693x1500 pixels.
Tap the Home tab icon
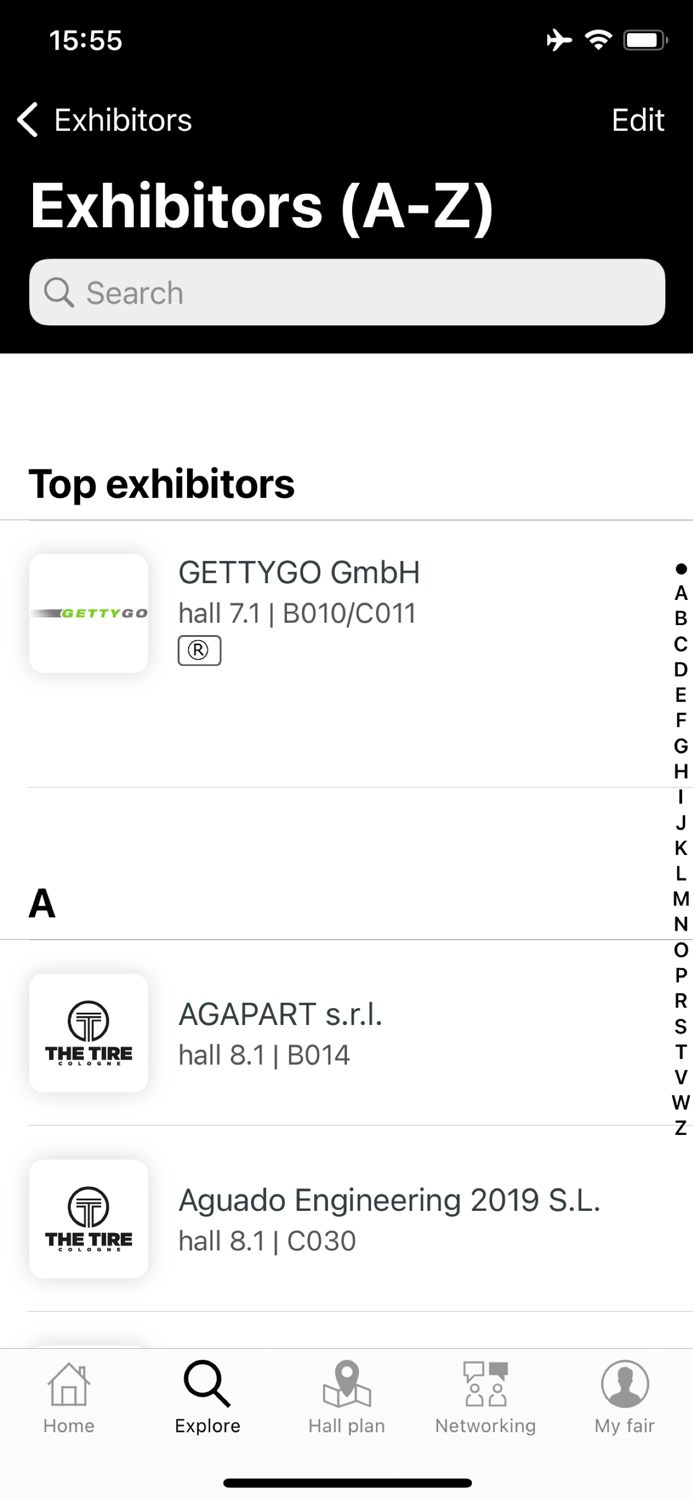[x=68, y=1397]
